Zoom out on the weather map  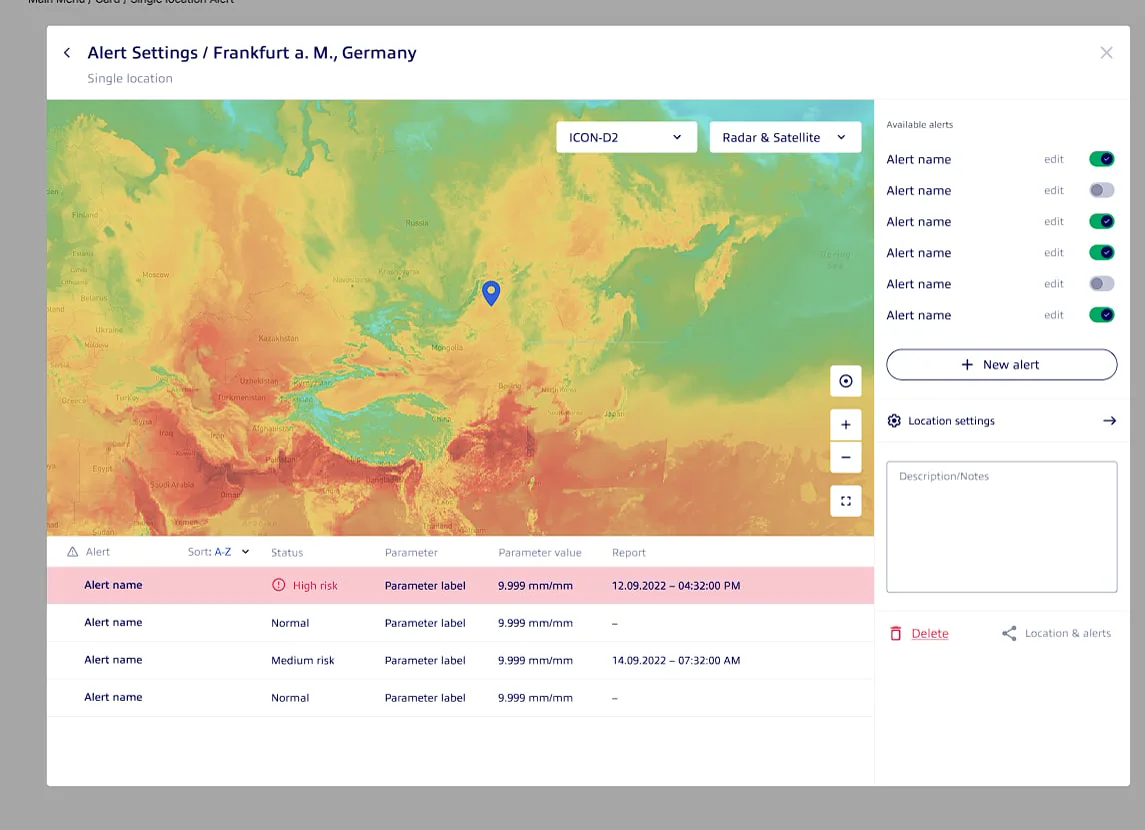(x=846, y=458)
